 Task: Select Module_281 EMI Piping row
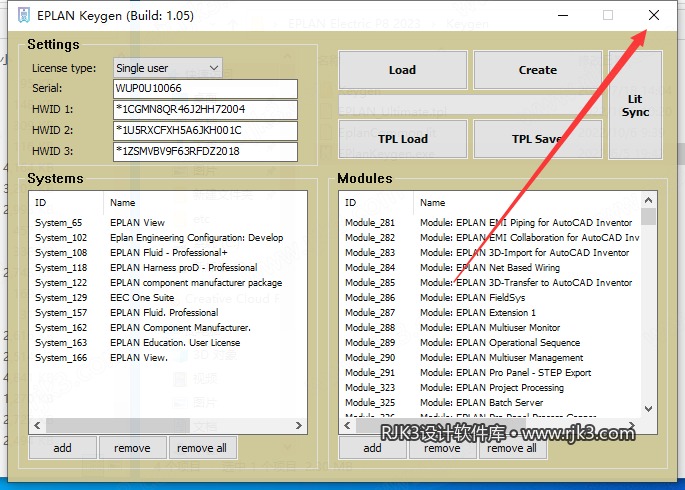tap(490, 223)
